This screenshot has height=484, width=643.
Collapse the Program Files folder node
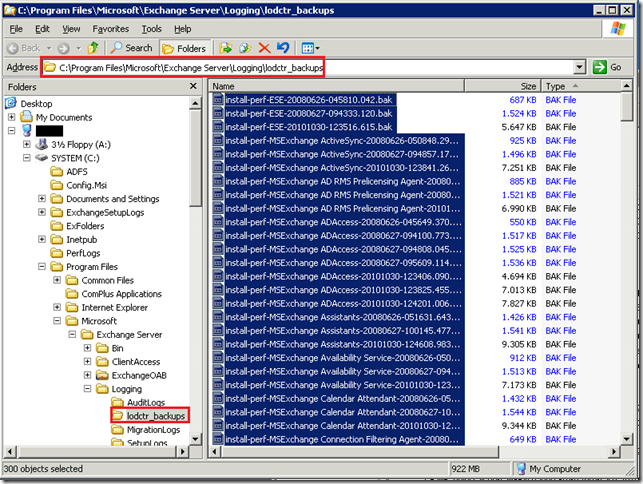click(x=42, y=267)
